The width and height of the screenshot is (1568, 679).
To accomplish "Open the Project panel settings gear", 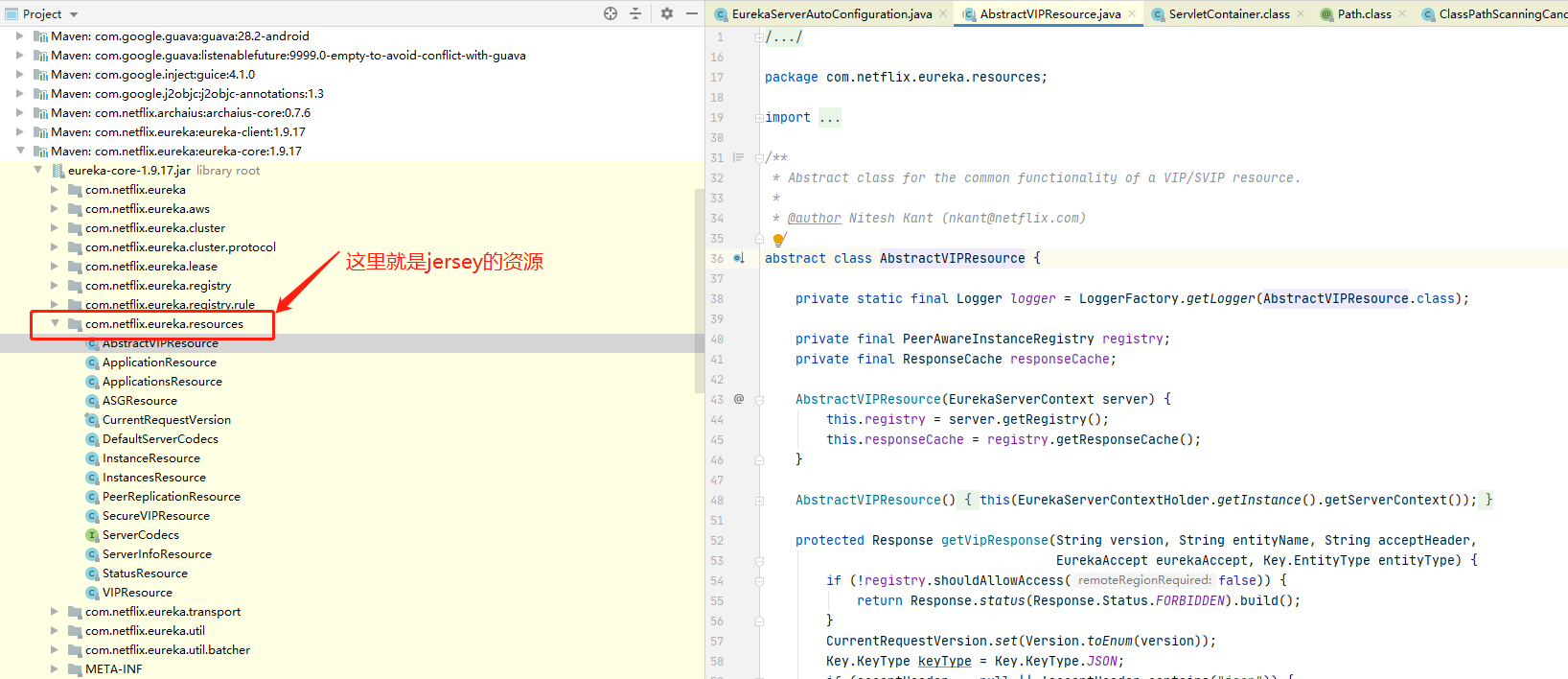I will pyautogui.click(x=667, y=13).
